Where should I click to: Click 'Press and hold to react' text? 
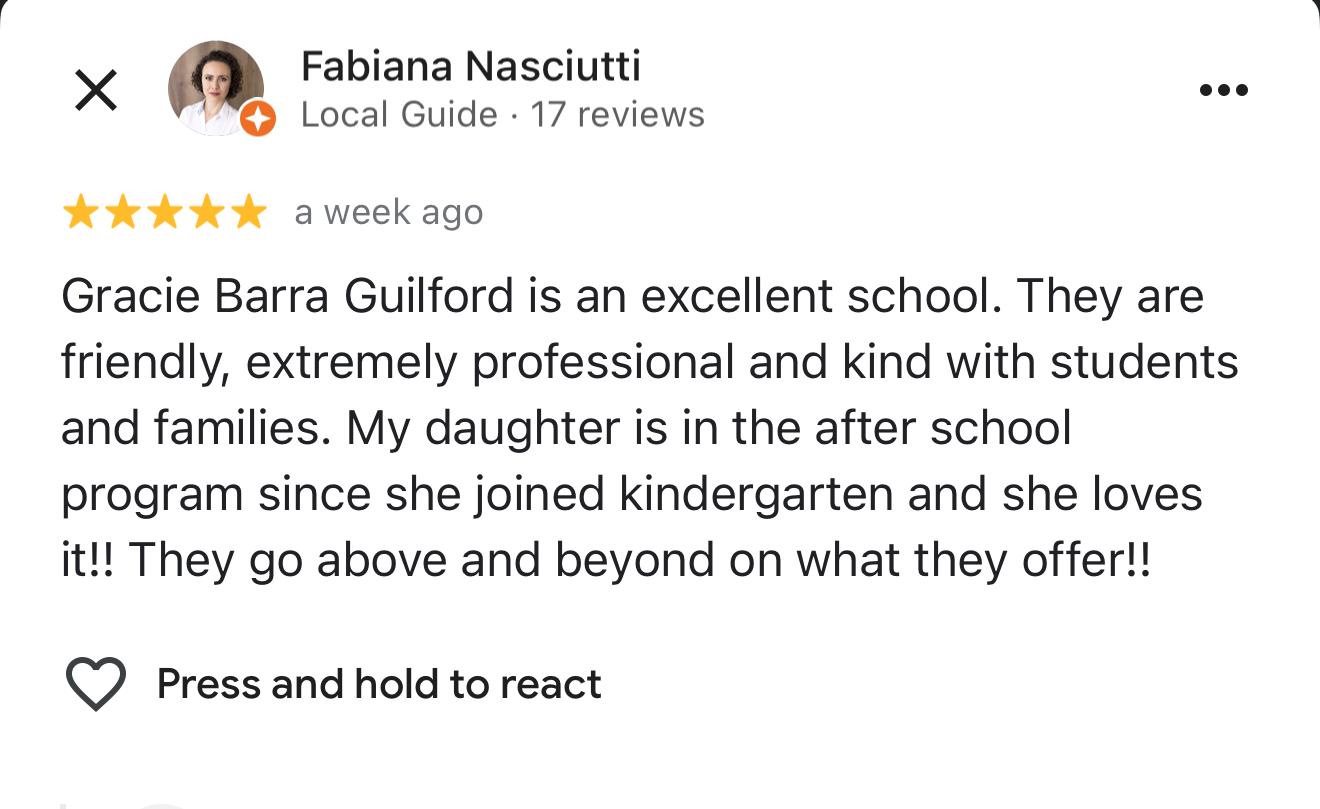pos(378,684)
